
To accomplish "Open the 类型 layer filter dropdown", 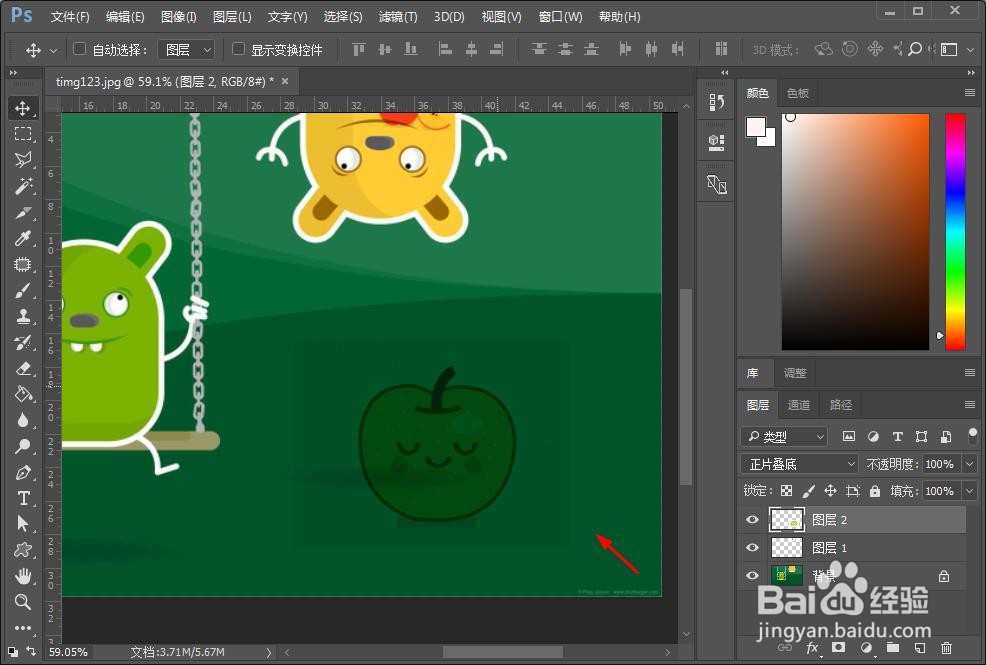I will [785, 436].
